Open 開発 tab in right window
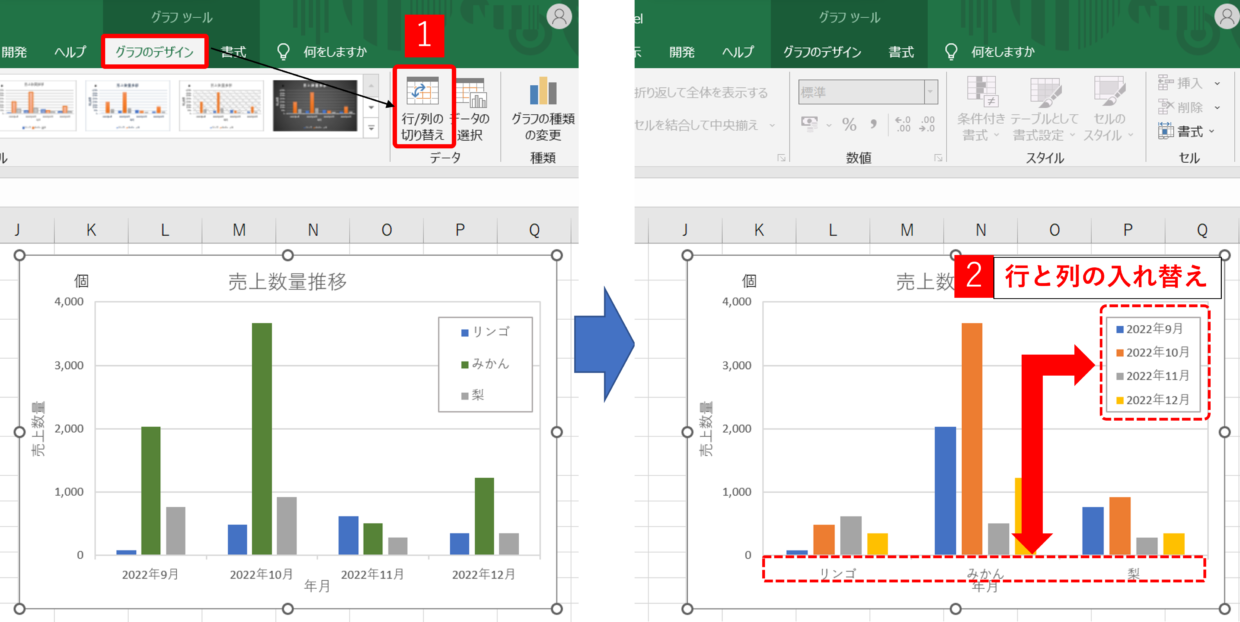 point(682,52)
